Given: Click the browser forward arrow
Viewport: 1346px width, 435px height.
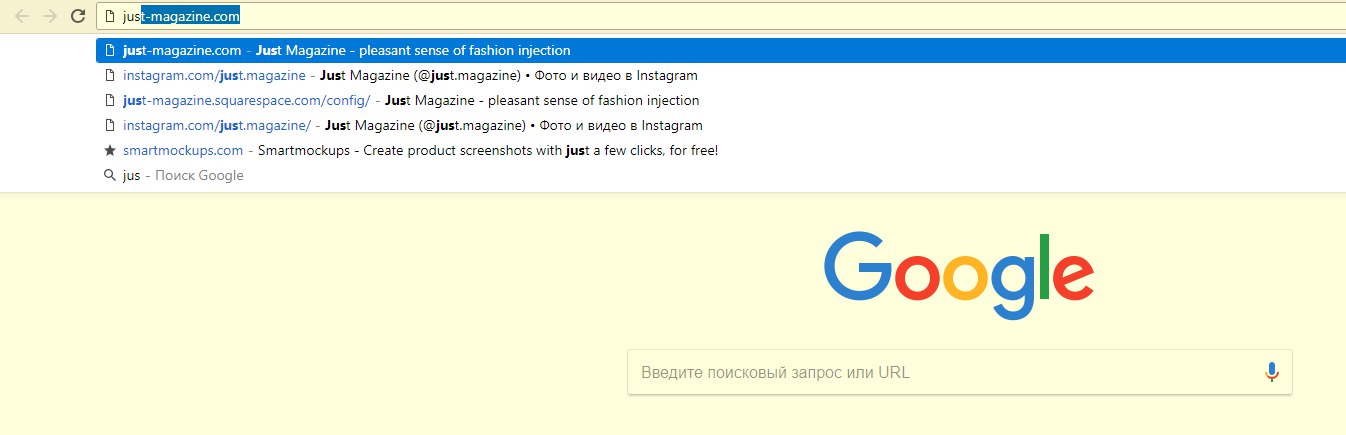Looking at the screenshot, I should pos(50,16).
